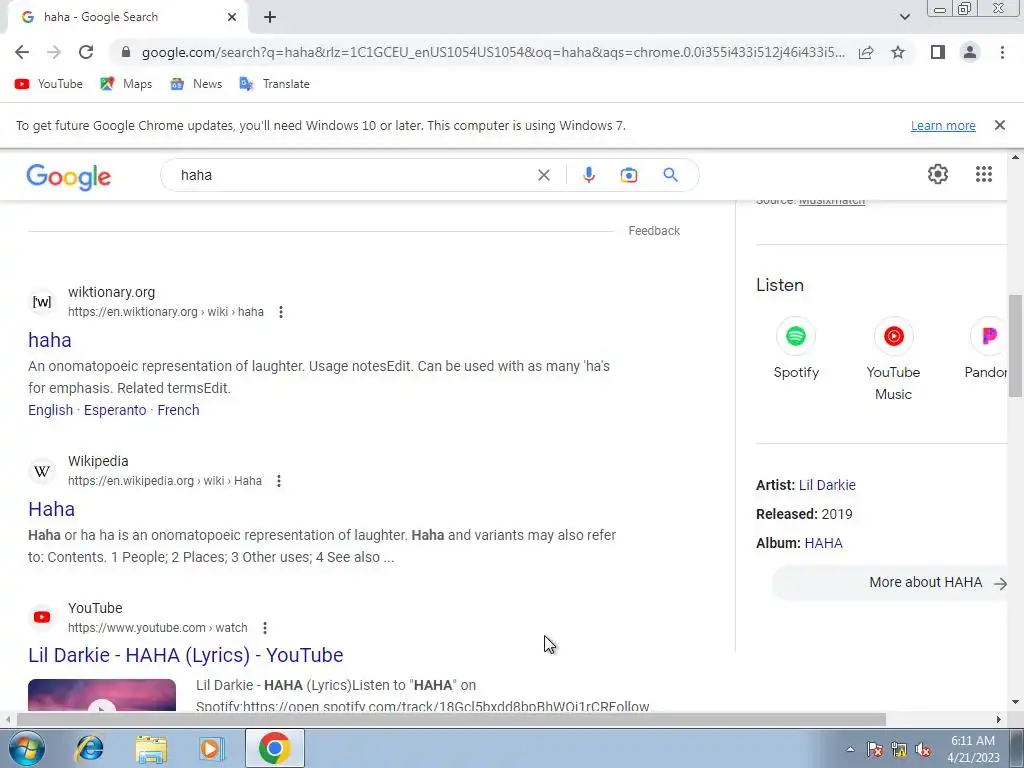
Task: Open the Windows Start menu
Action: click(x=25, y=748)
